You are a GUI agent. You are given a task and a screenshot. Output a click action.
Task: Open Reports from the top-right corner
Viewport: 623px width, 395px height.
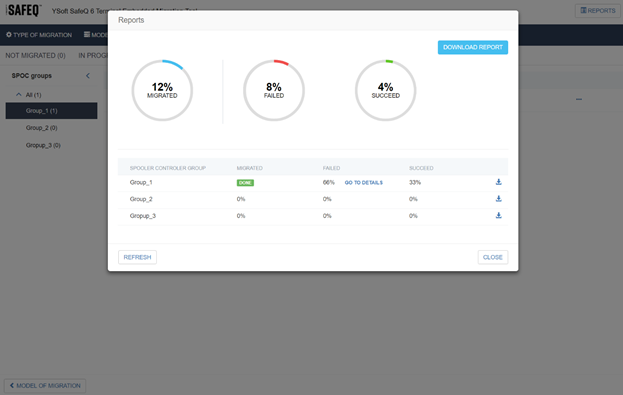(x=598, y=11)
